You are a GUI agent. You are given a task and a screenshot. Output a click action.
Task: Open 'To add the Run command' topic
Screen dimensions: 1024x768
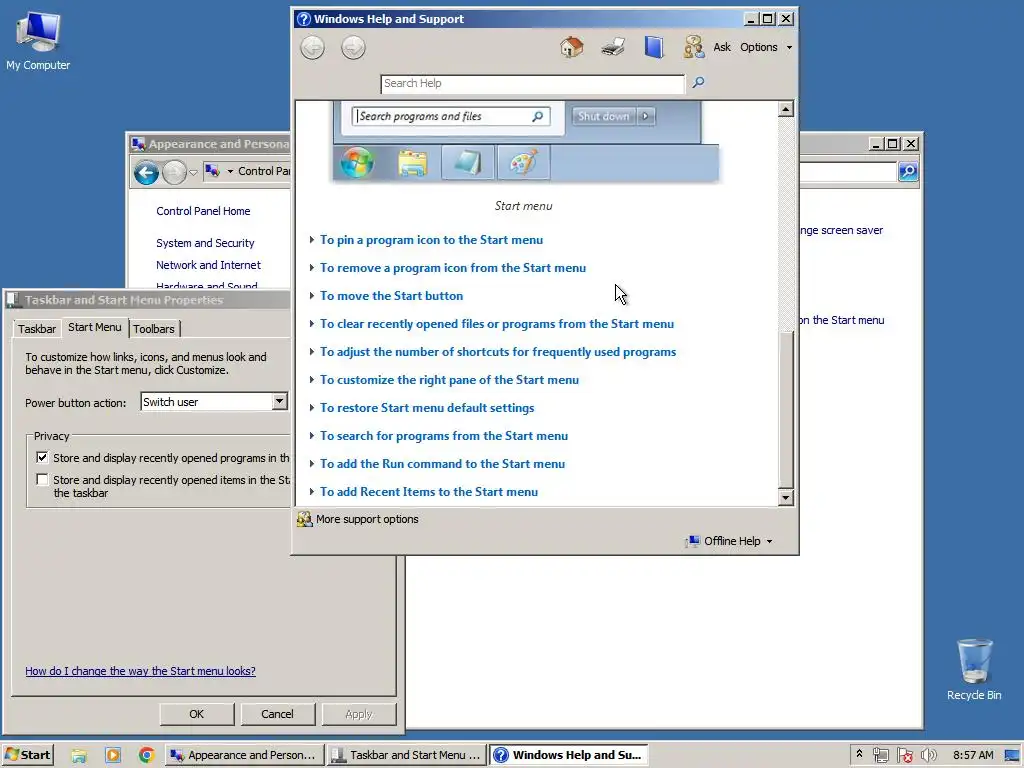point(442,464)
